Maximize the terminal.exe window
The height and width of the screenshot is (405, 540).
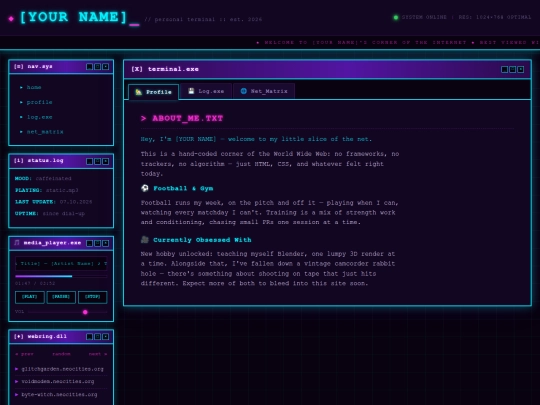pos(512,70)
